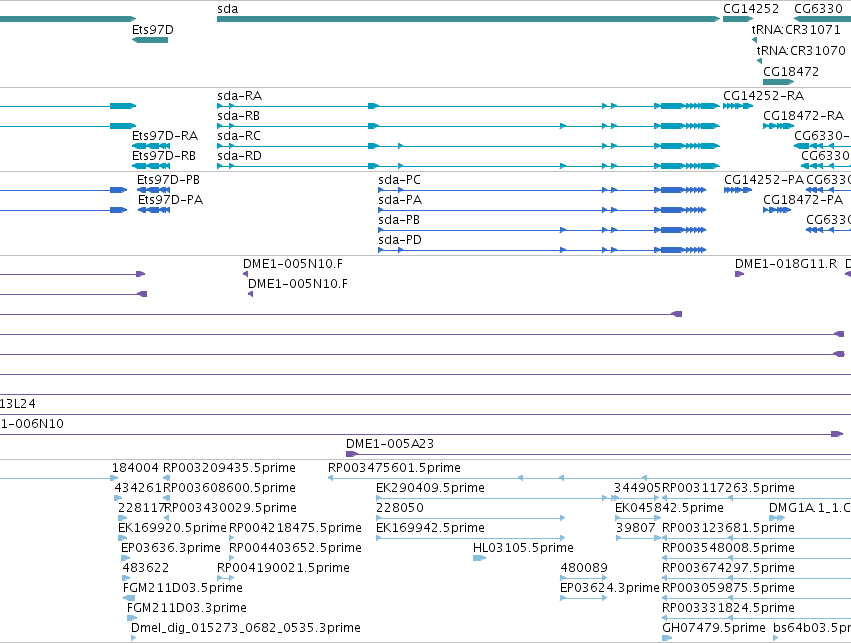Image resolution: width=851 pixels, height=643 pixels.
Task: Select the tRNA:CR31070 label
Action: point(801,50)
